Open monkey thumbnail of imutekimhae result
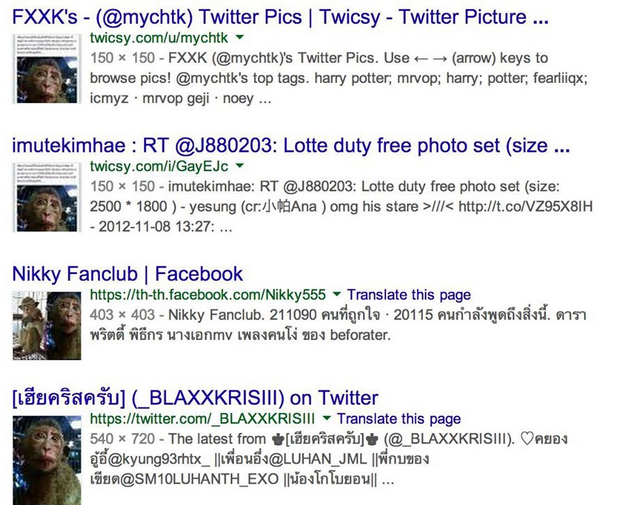Image resolution: width=641 pixels, height=505 pixels. (47, 197)
